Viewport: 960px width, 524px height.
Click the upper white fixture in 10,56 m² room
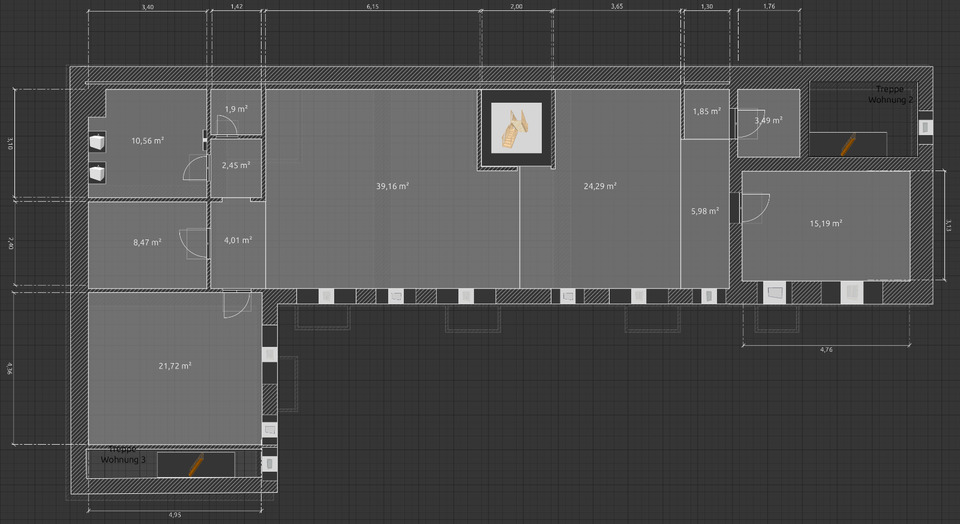click(x=97, y=143)
